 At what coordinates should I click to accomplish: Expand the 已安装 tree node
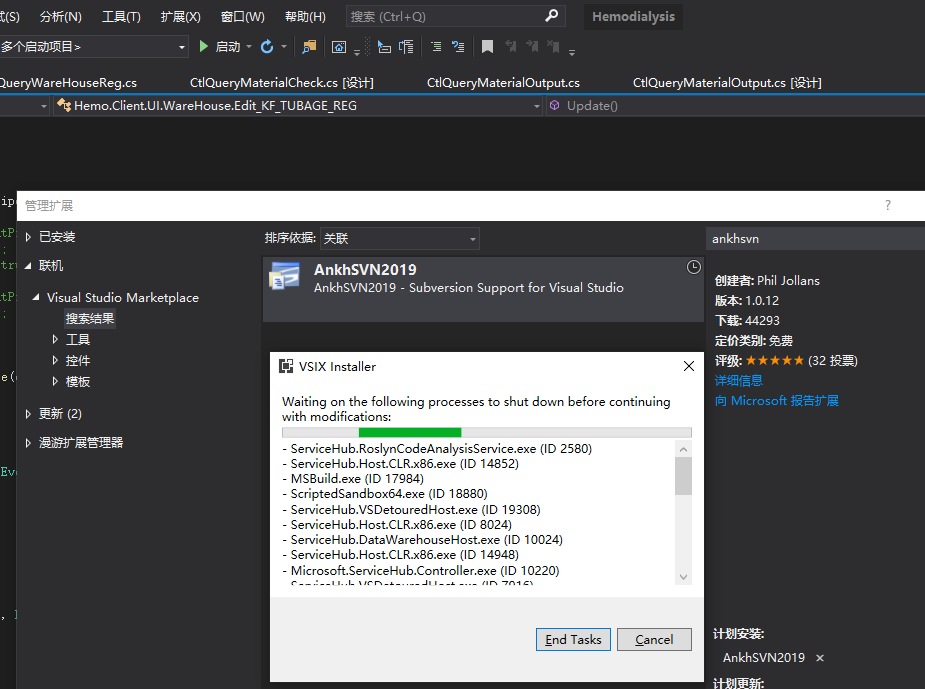[28, 237]
